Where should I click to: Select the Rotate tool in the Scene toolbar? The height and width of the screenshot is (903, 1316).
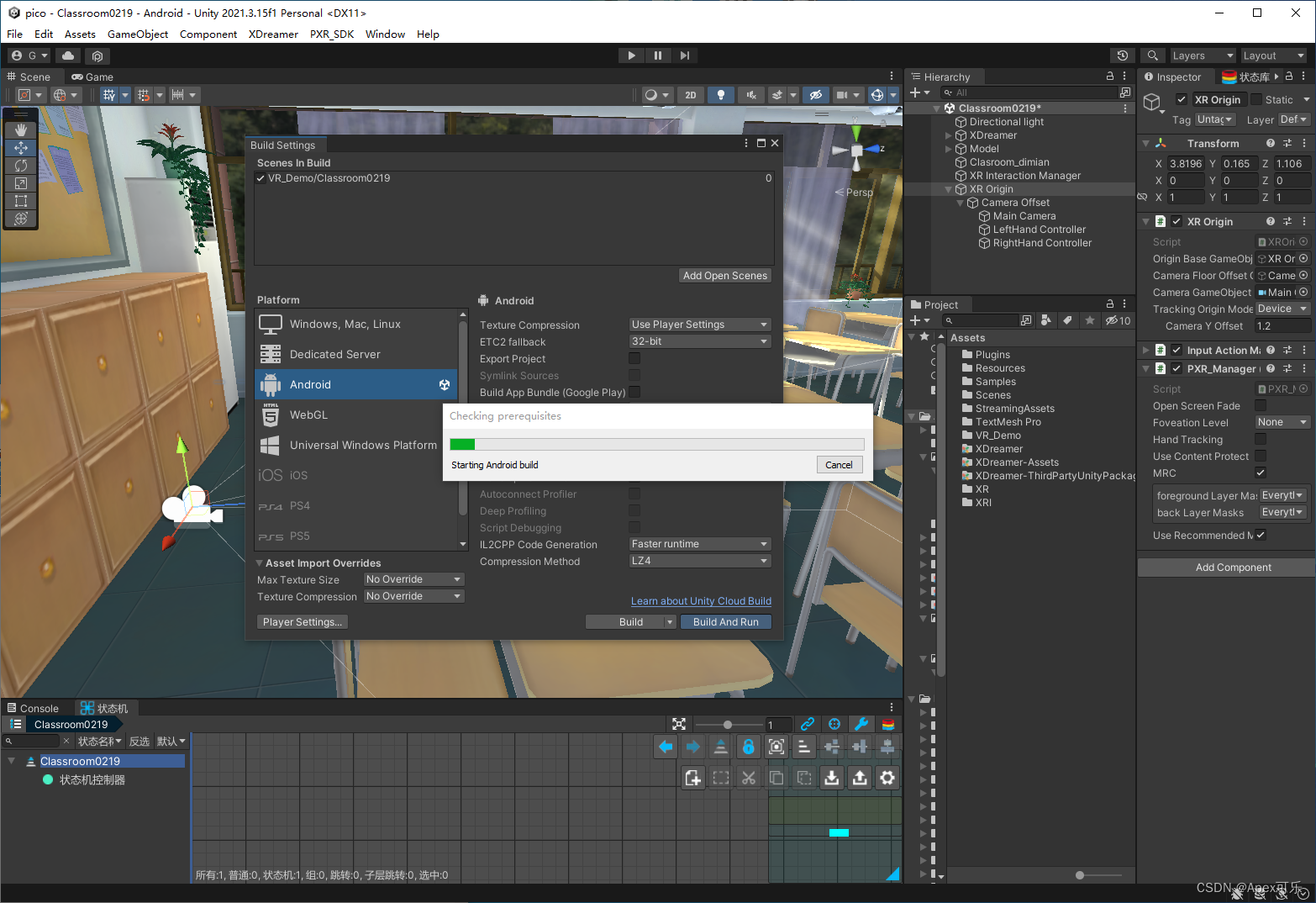(x=21, y=166)
